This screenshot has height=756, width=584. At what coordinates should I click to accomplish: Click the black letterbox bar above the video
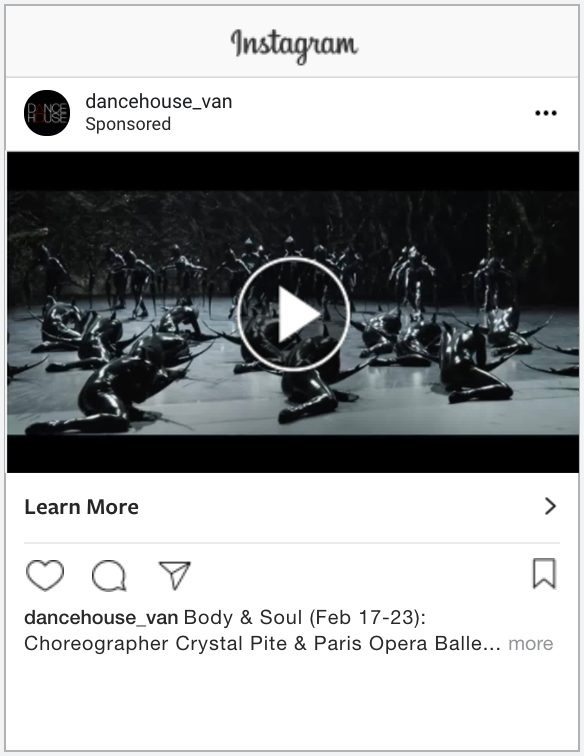click(293, 171)
